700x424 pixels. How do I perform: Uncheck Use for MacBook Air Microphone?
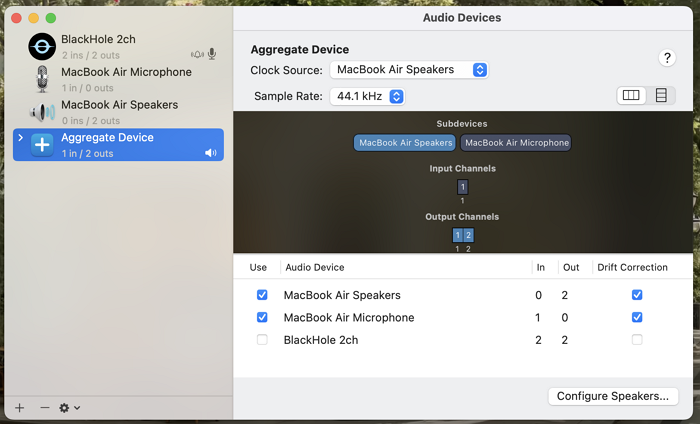262,317
